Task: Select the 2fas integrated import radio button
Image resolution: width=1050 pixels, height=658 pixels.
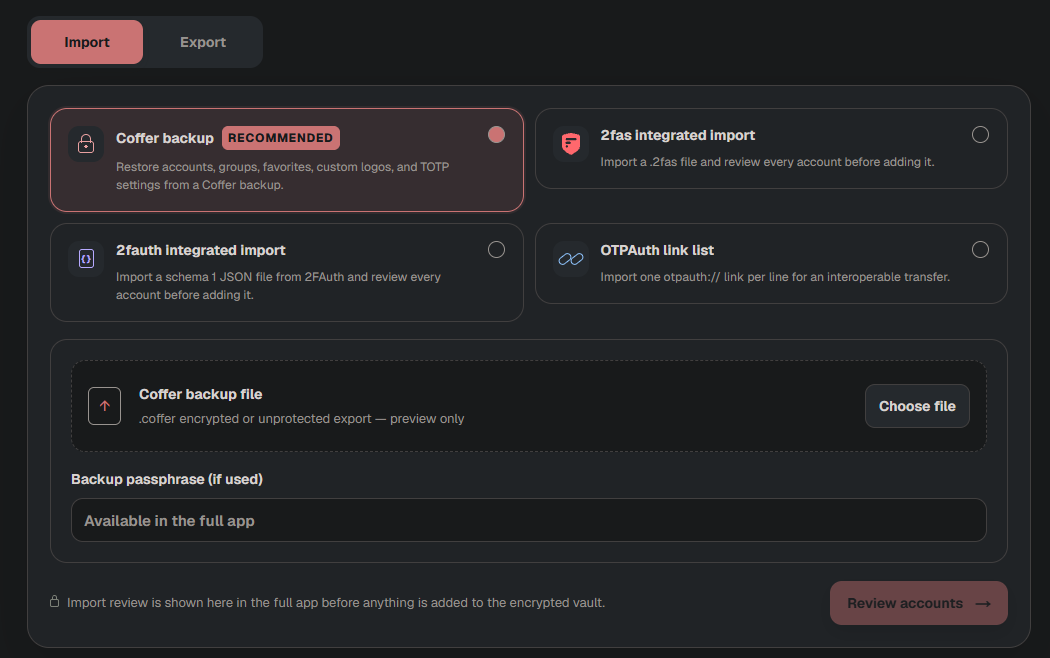Action: click(x=980, y=135)
